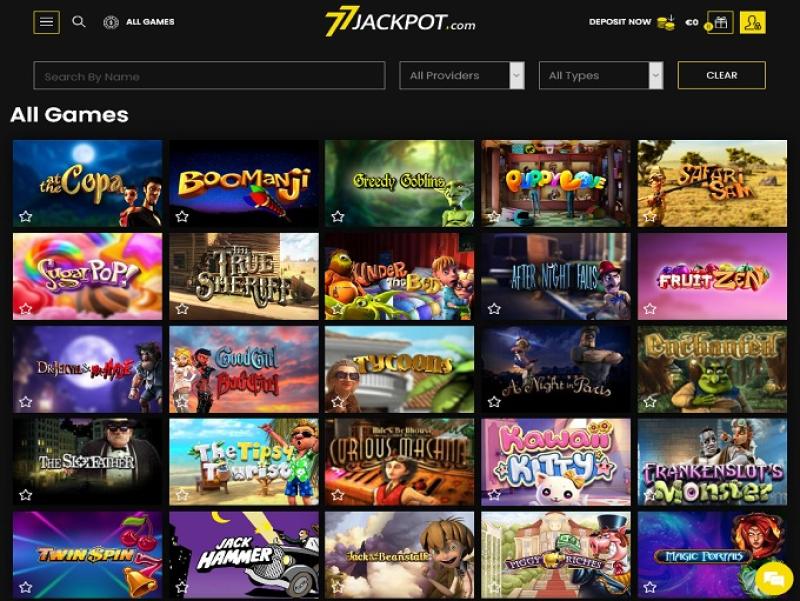Open the Kawaii Kitty game thumbnail
The height and width of the screenshot is (601, 800).
tap(556, 462)
